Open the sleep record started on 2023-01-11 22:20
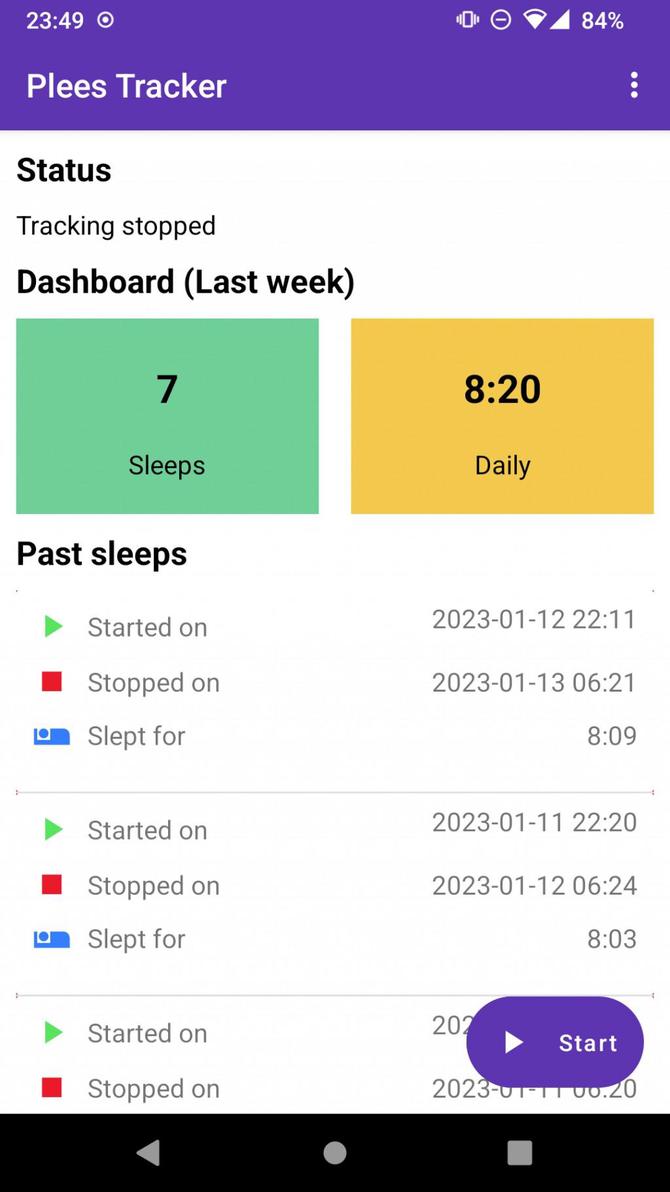This screenshot has height=1192, width=670. (x=335, y=884)
